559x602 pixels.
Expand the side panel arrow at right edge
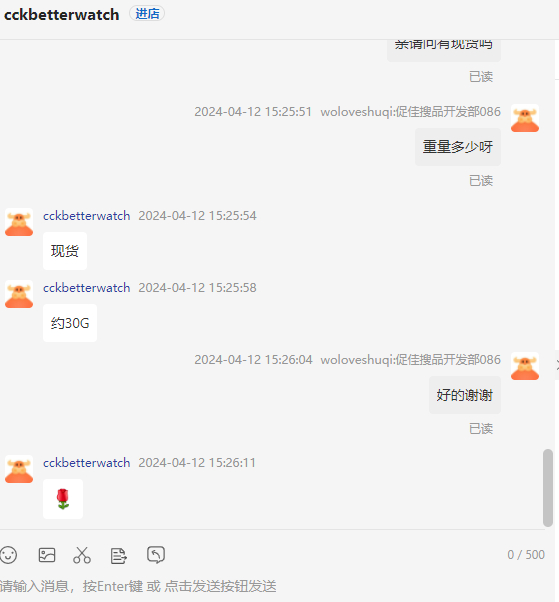(557, 365)
